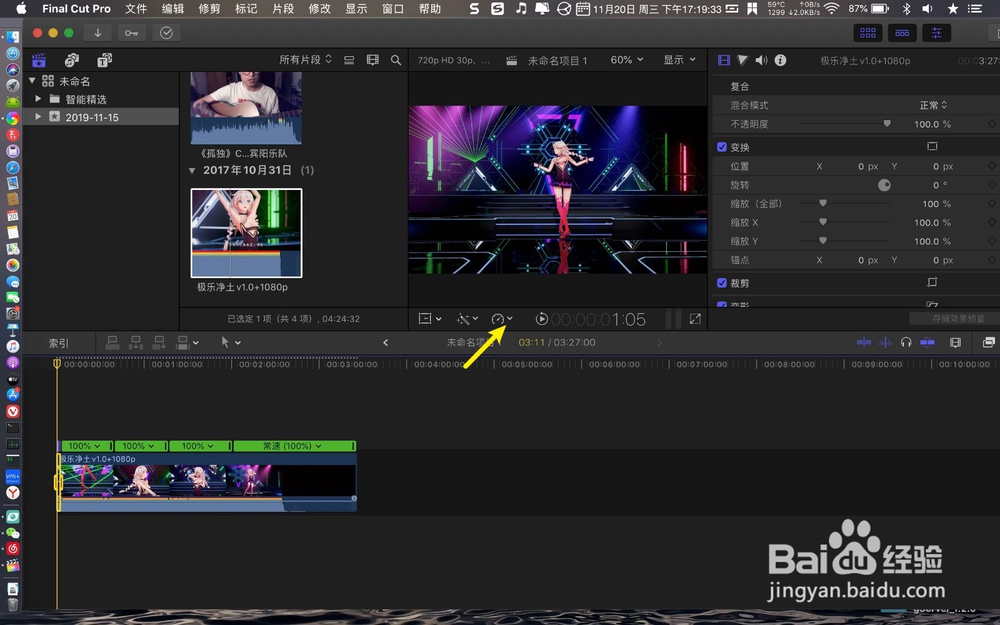The image size is (1000, 625).
Task: Open timeline clip appearance filmstrip icon
Action: pos(955,342)
